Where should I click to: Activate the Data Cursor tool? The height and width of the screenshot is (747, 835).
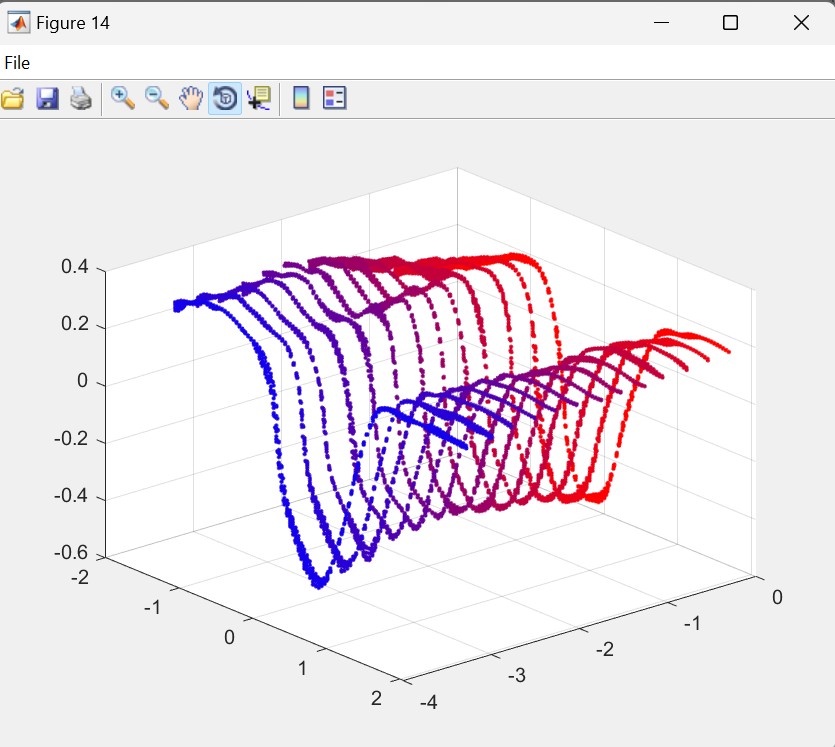click(x=259, y=98)
